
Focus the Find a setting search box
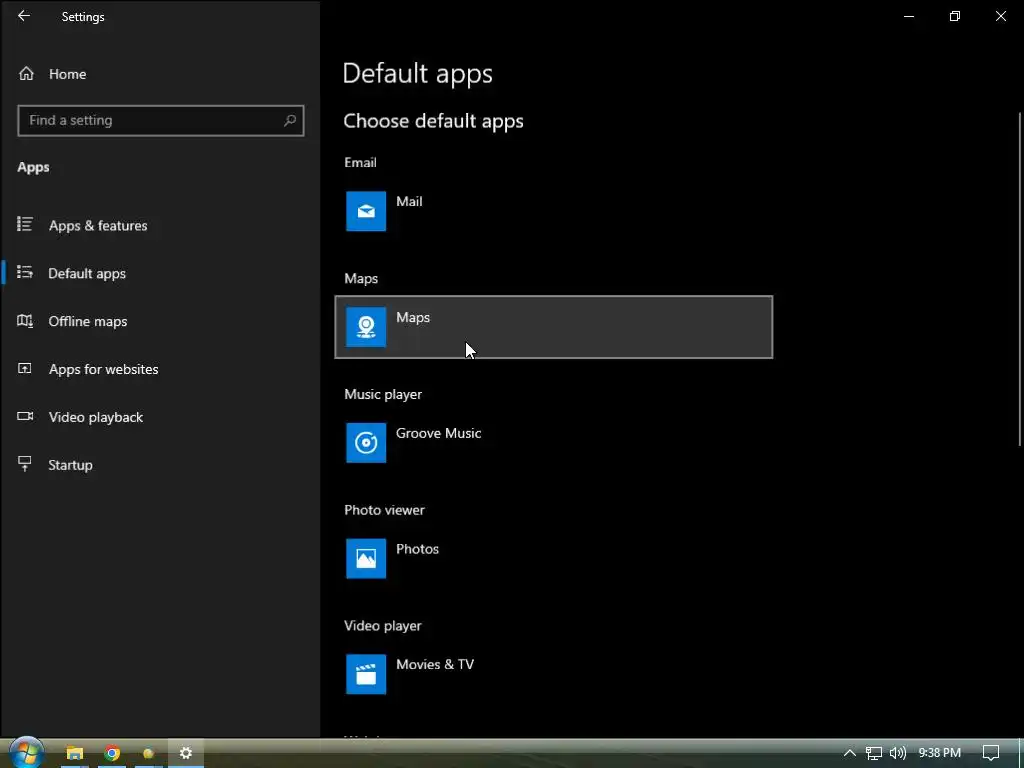click(x=161, y=120)
